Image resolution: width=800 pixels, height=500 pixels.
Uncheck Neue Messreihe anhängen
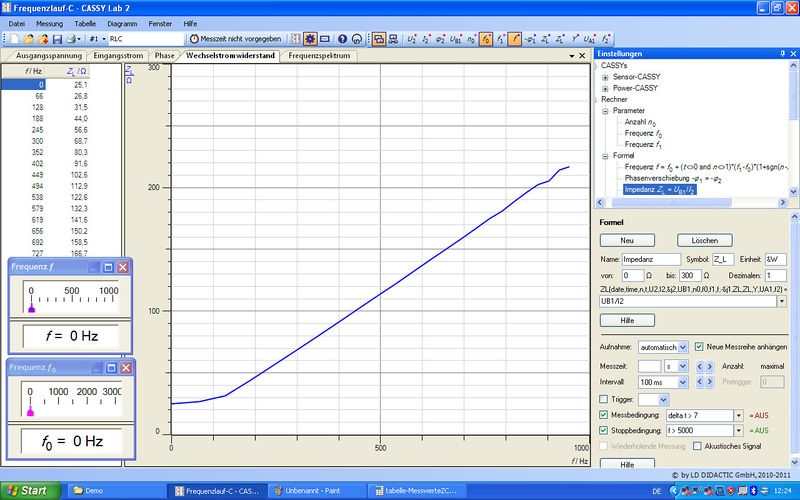[x=700, y=346]
